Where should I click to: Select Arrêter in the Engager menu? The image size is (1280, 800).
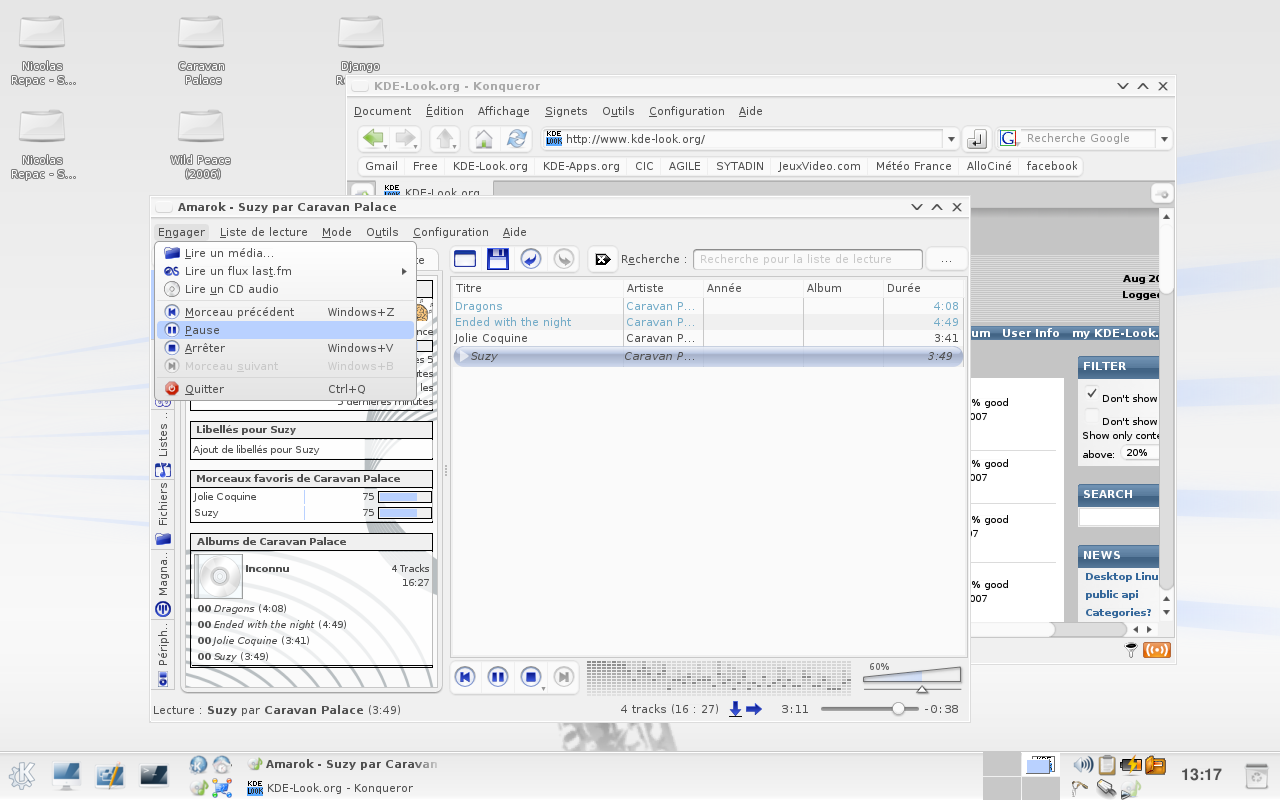pos(285,348)
